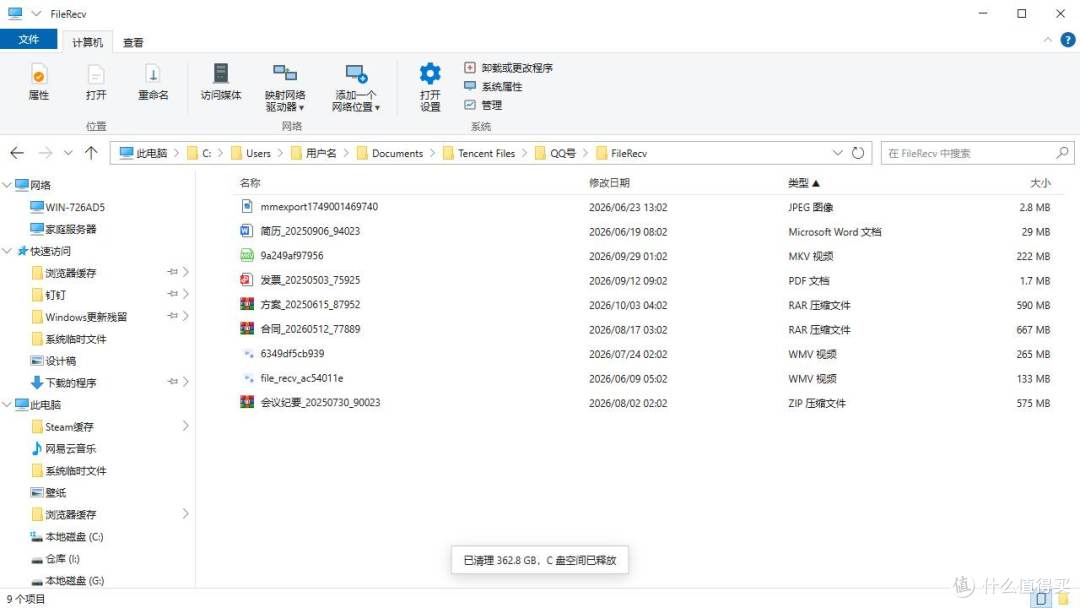Viewport: 1080px width, 608px height.
Task: Open Properties (属性) in the ribbon
Action: (39, 81)
